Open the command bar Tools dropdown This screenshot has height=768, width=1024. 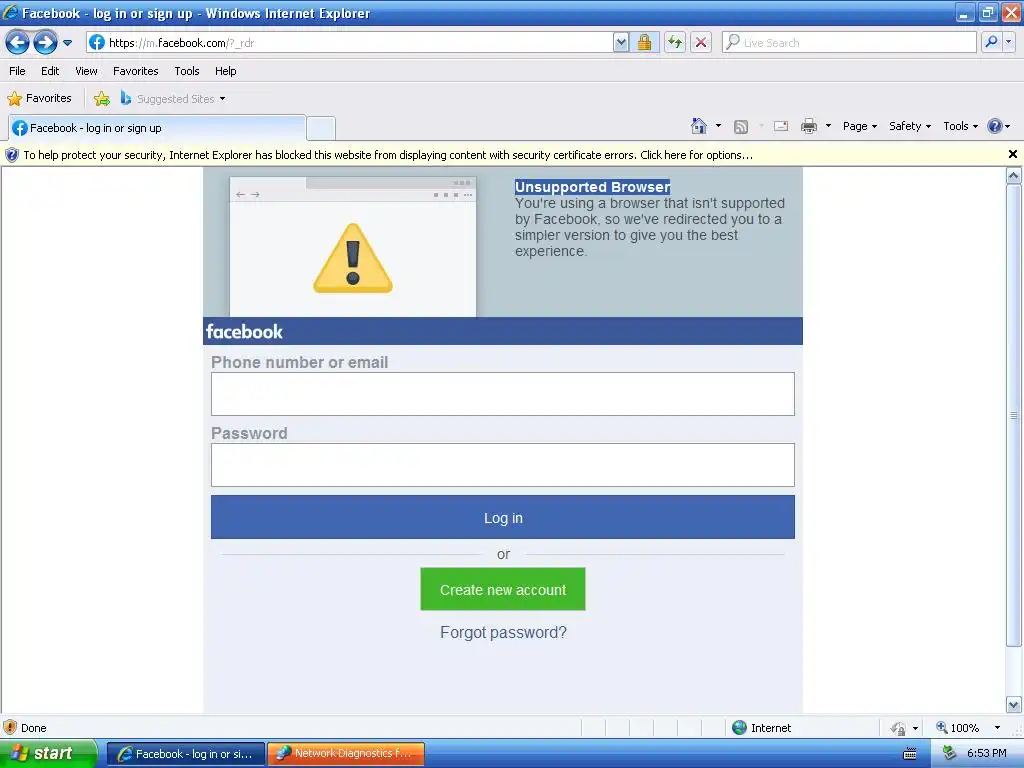(x=960, y=126)
